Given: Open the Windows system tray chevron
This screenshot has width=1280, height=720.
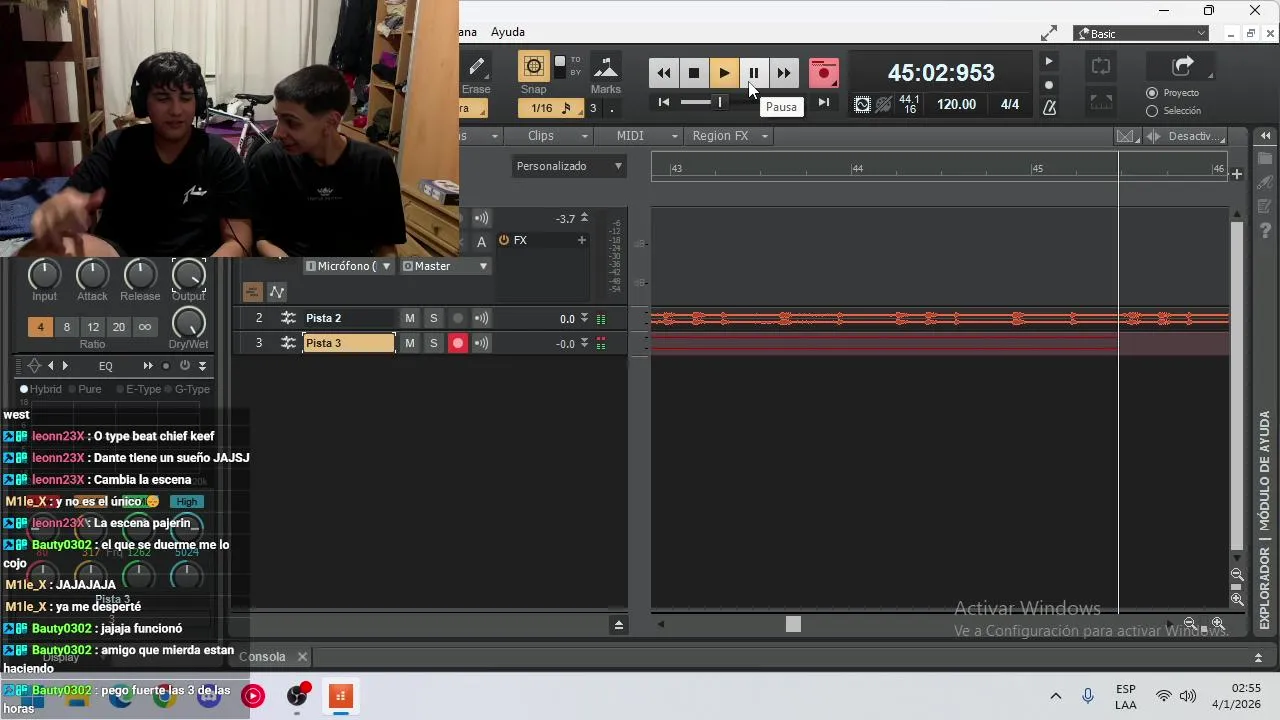Looking at the screenshot, I should click(x=1056, y=696).
